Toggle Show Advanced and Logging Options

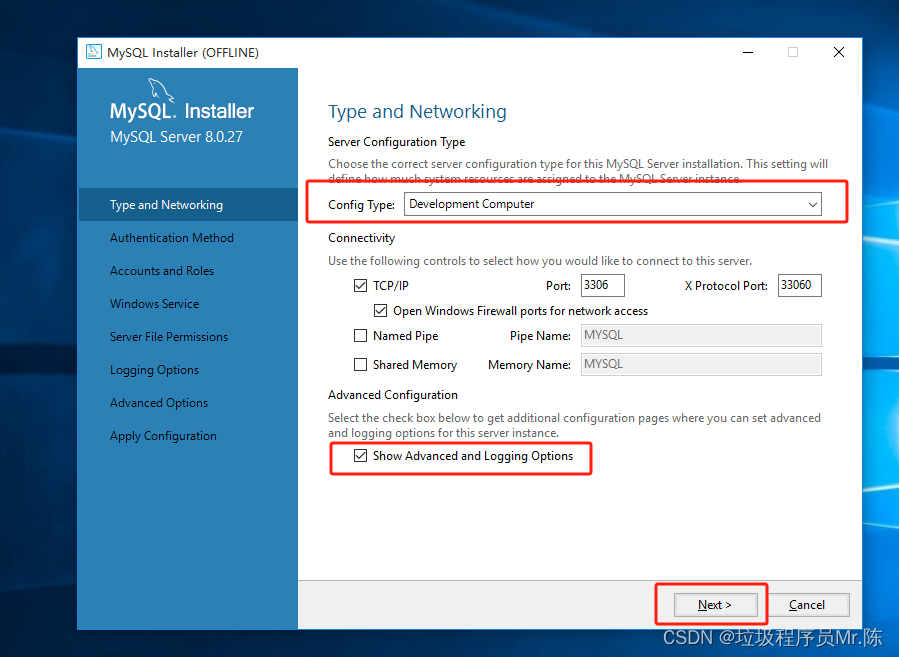[360, 456]
